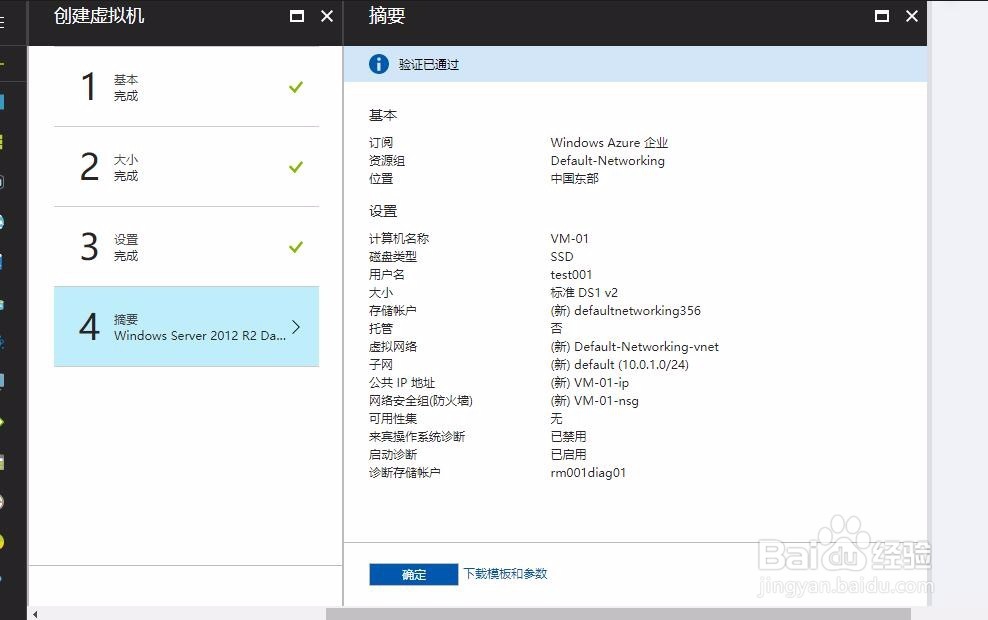Viewport: 988px width, 620px height.
Task: Open the 下载模板和参数 link
Action: pyautogui.click(x=505, y=573)
